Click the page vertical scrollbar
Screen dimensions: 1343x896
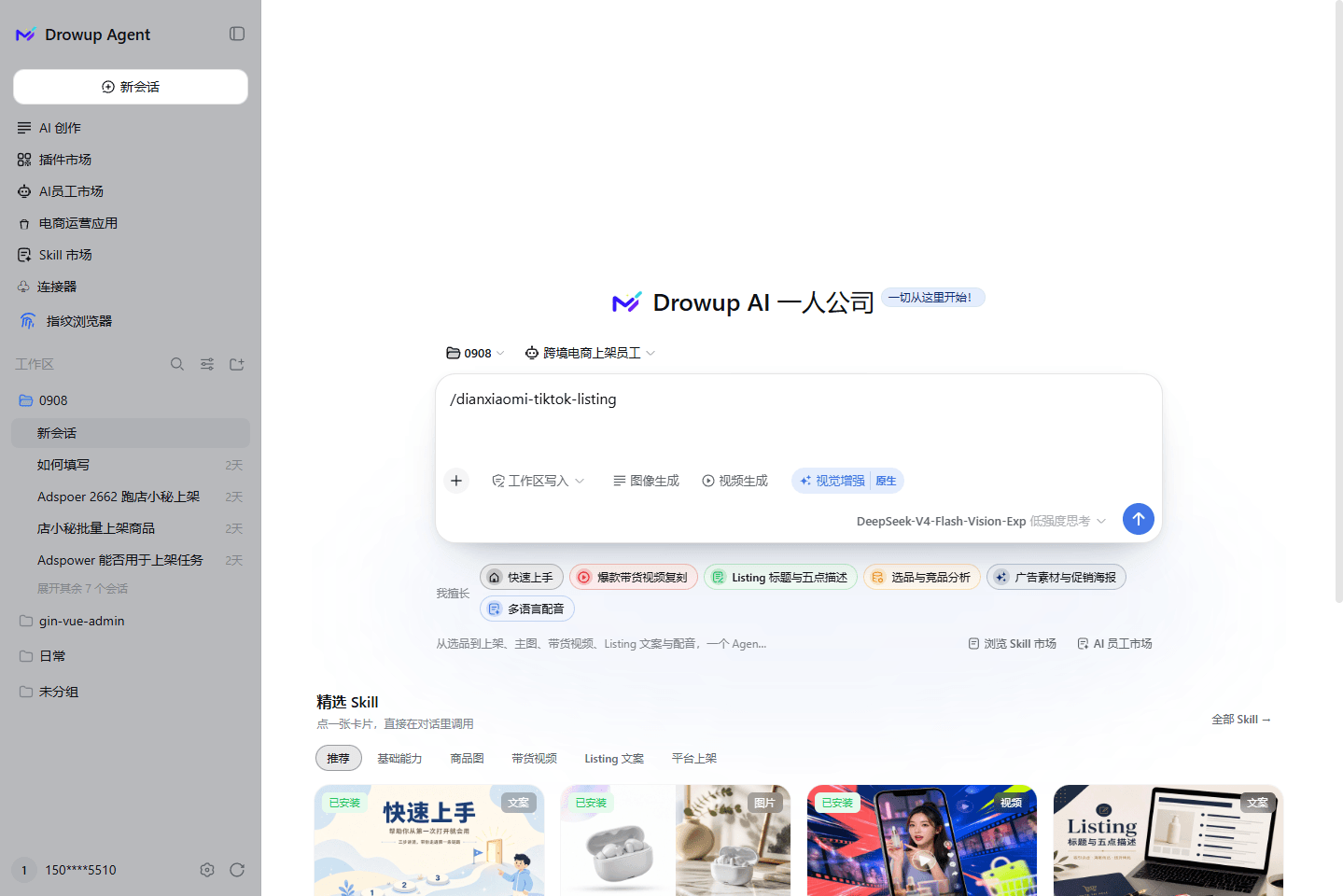pos(1338,303)
